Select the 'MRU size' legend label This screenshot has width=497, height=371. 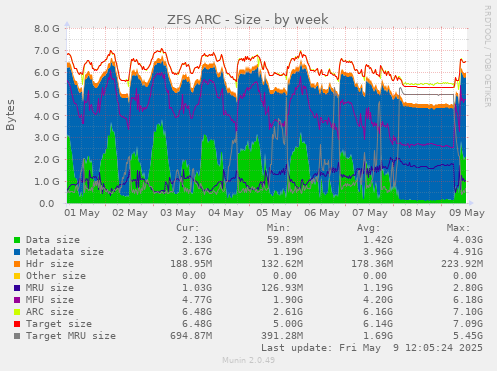pos(50,288)
